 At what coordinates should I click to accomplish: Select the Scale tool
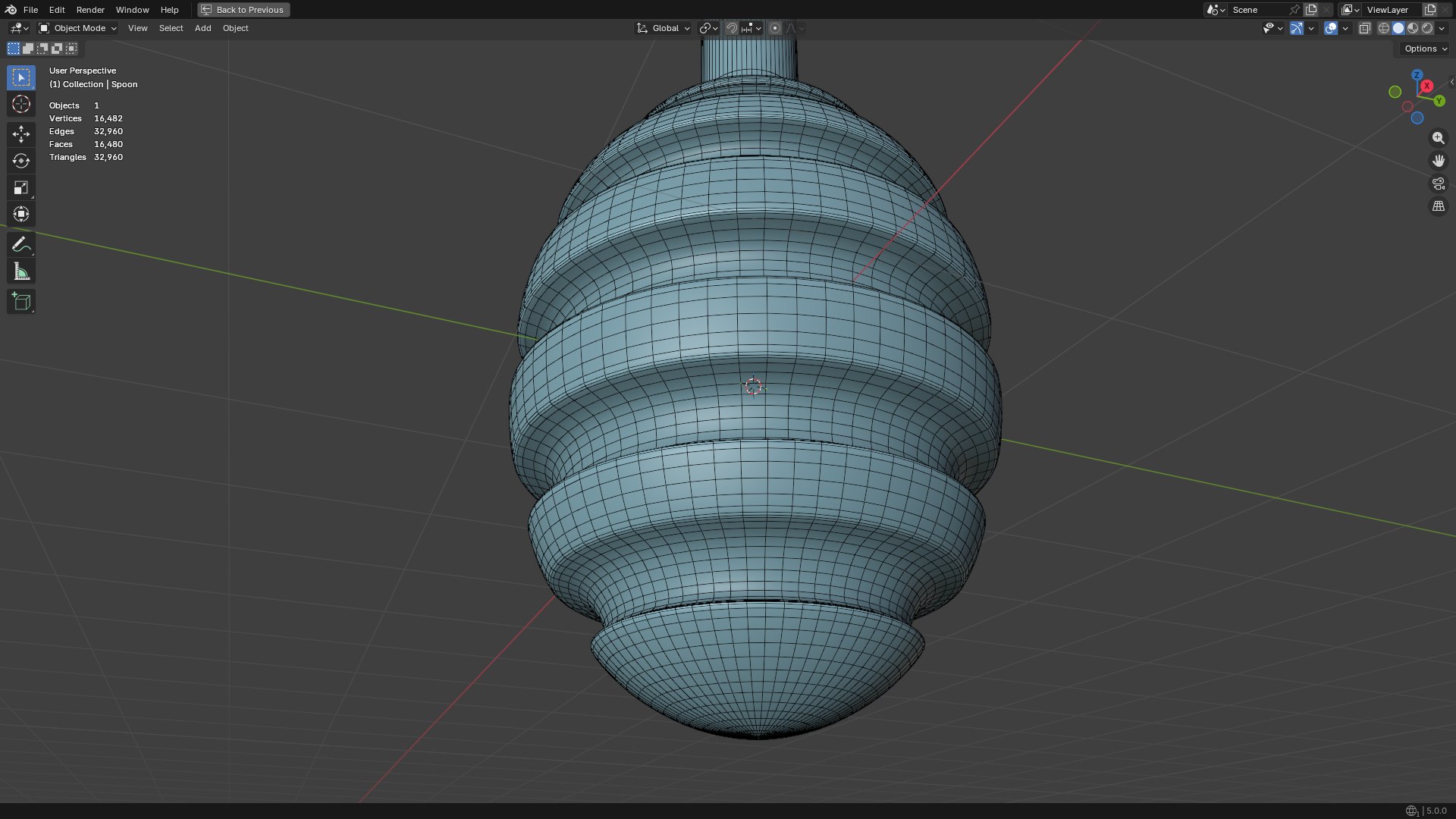pos(21,187)
